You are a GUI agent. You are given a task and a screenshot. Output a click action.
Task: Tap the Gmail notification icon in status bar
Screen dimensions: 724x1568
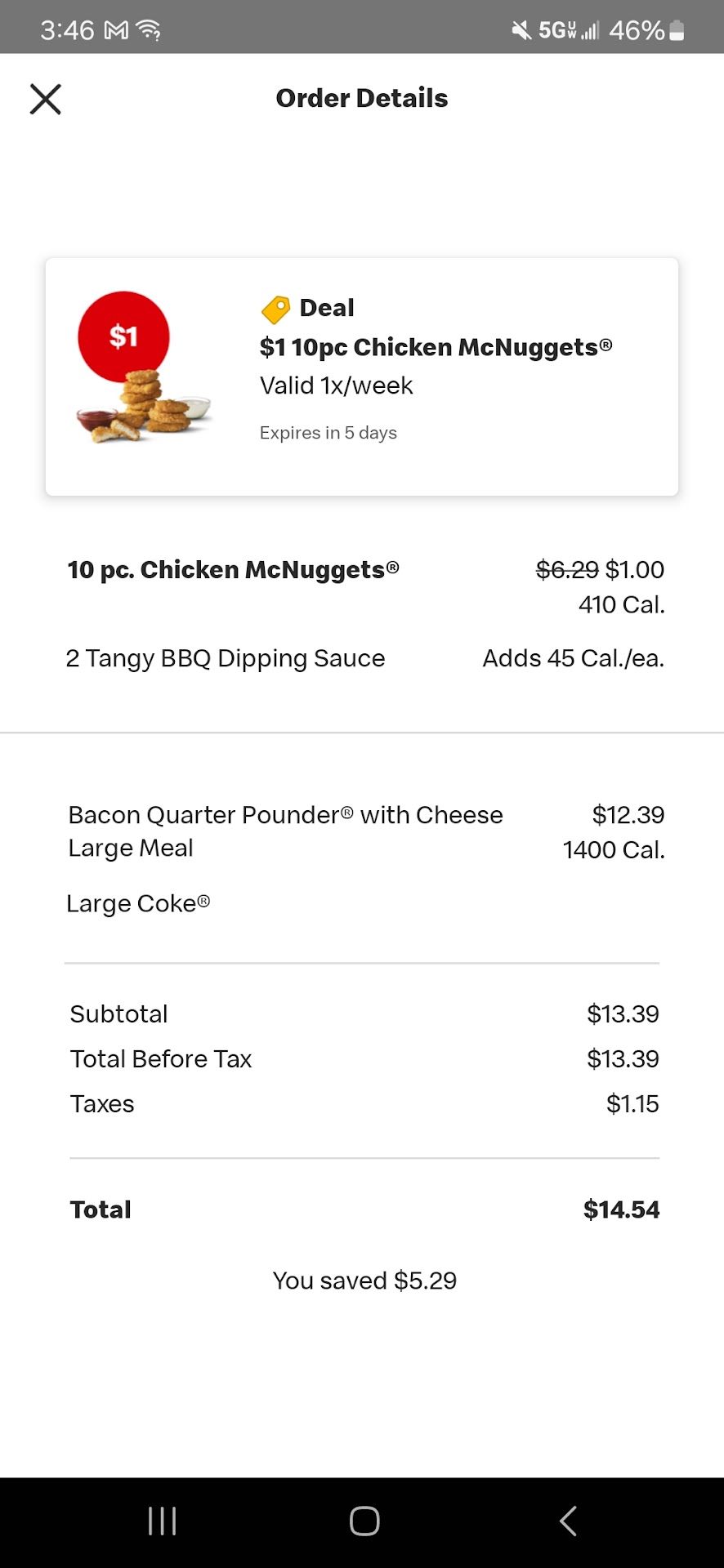[x=117, y=31]
